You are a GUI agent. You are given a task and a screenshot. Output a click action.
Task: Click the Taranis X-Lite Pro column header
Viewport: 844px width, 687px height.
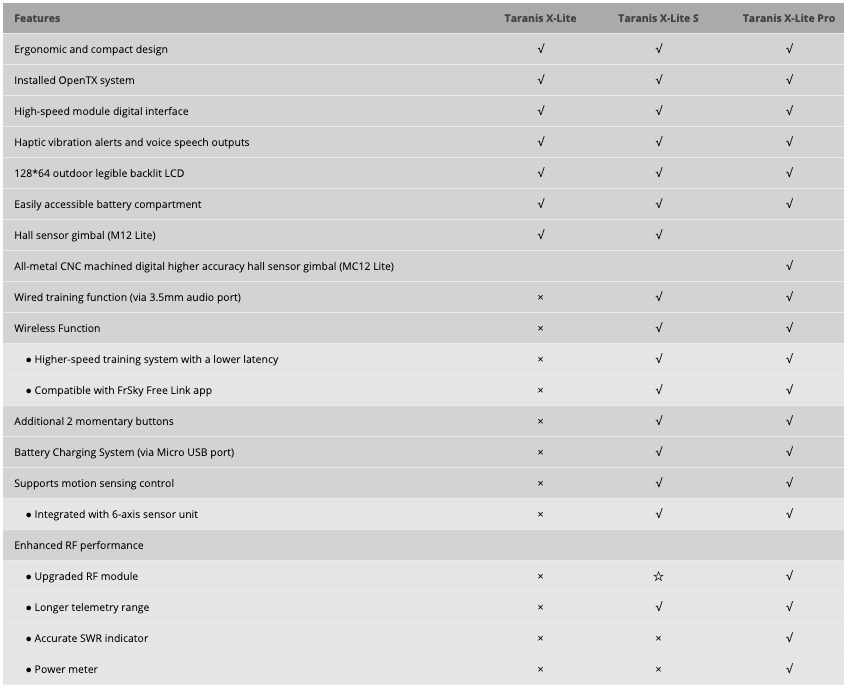[788, 18]
